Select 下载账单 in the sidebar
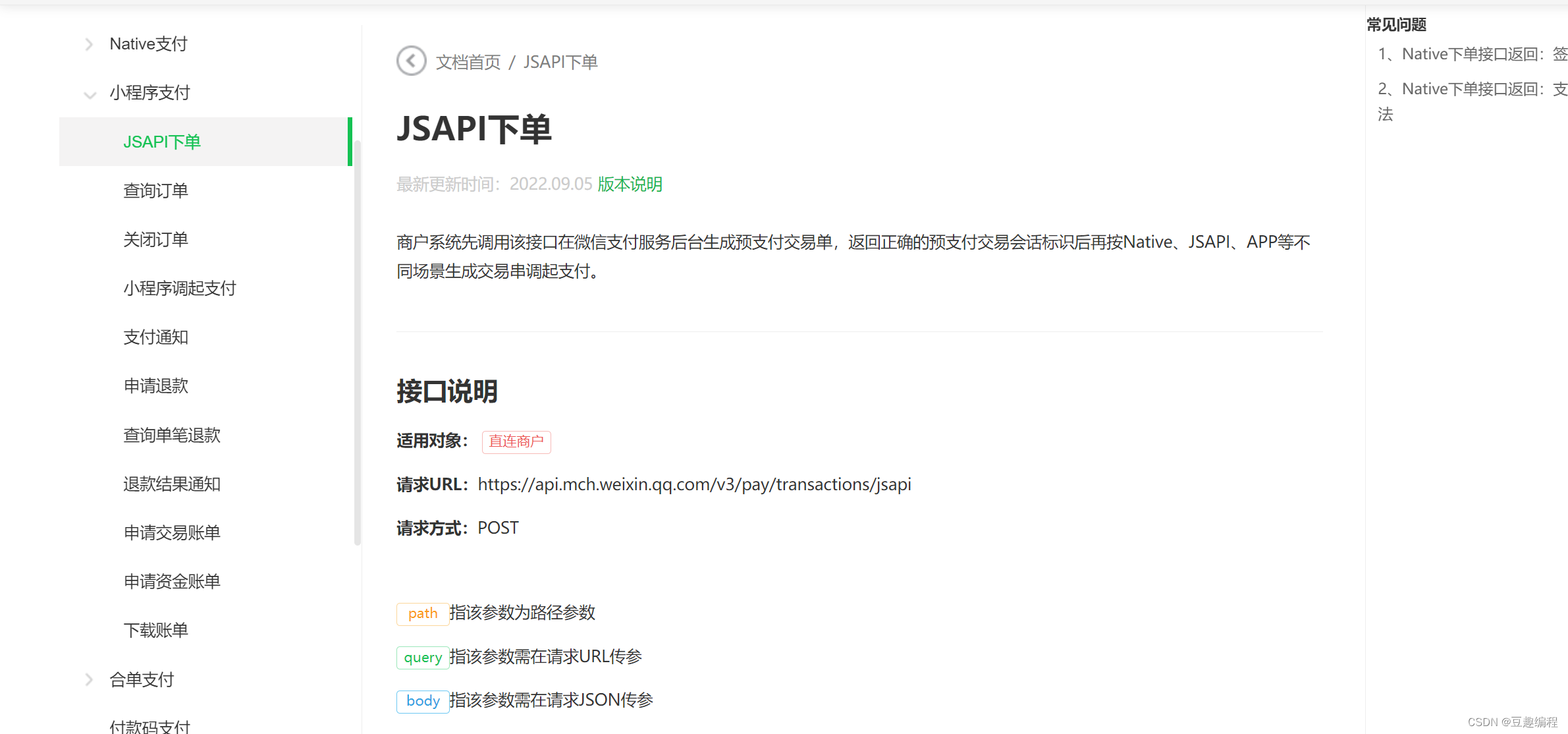The image size is (1568, 734). (x=155, y=630)
